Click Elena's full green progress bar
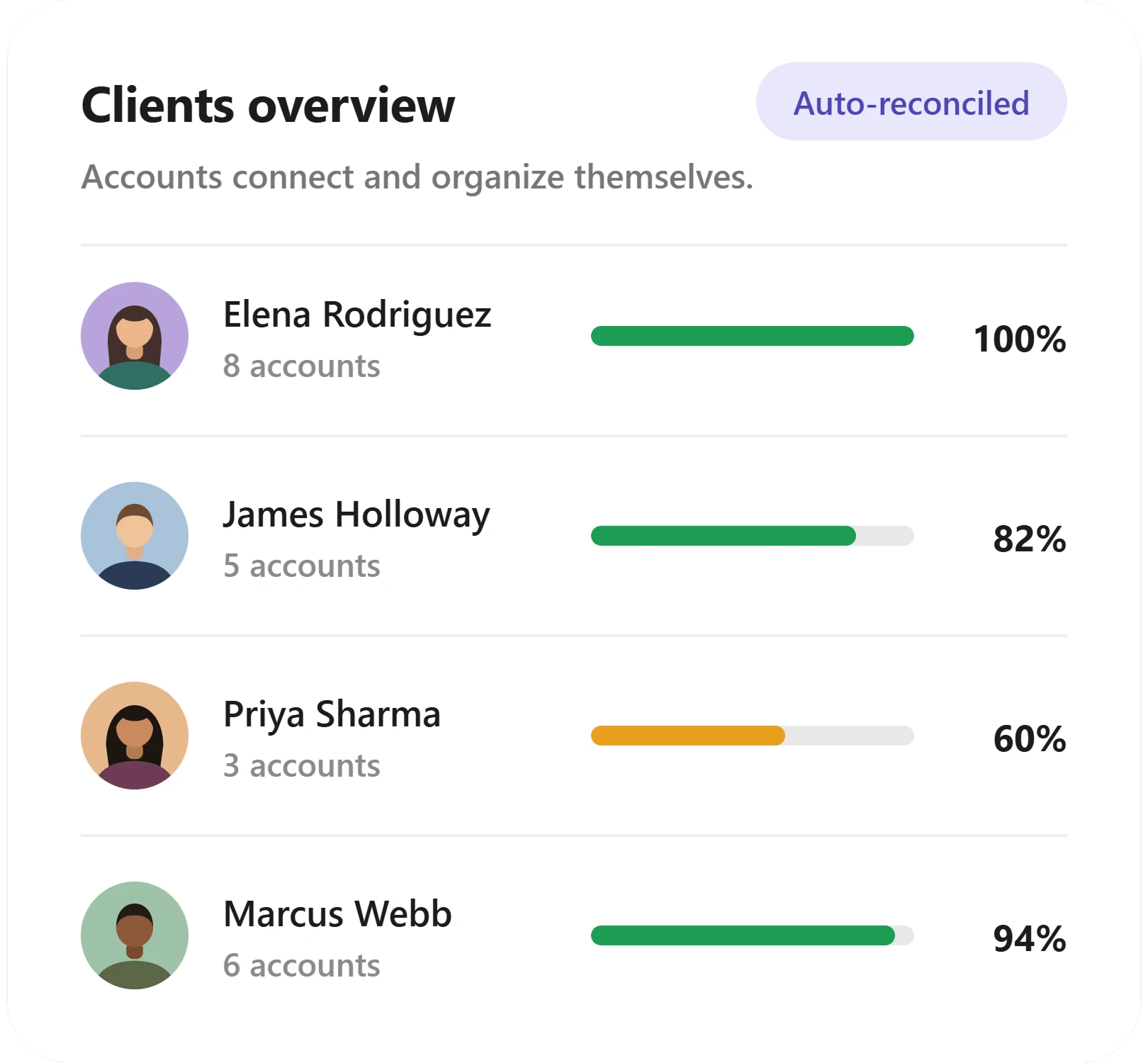This screenshot has width=1148, height=1063. (753, 336)
